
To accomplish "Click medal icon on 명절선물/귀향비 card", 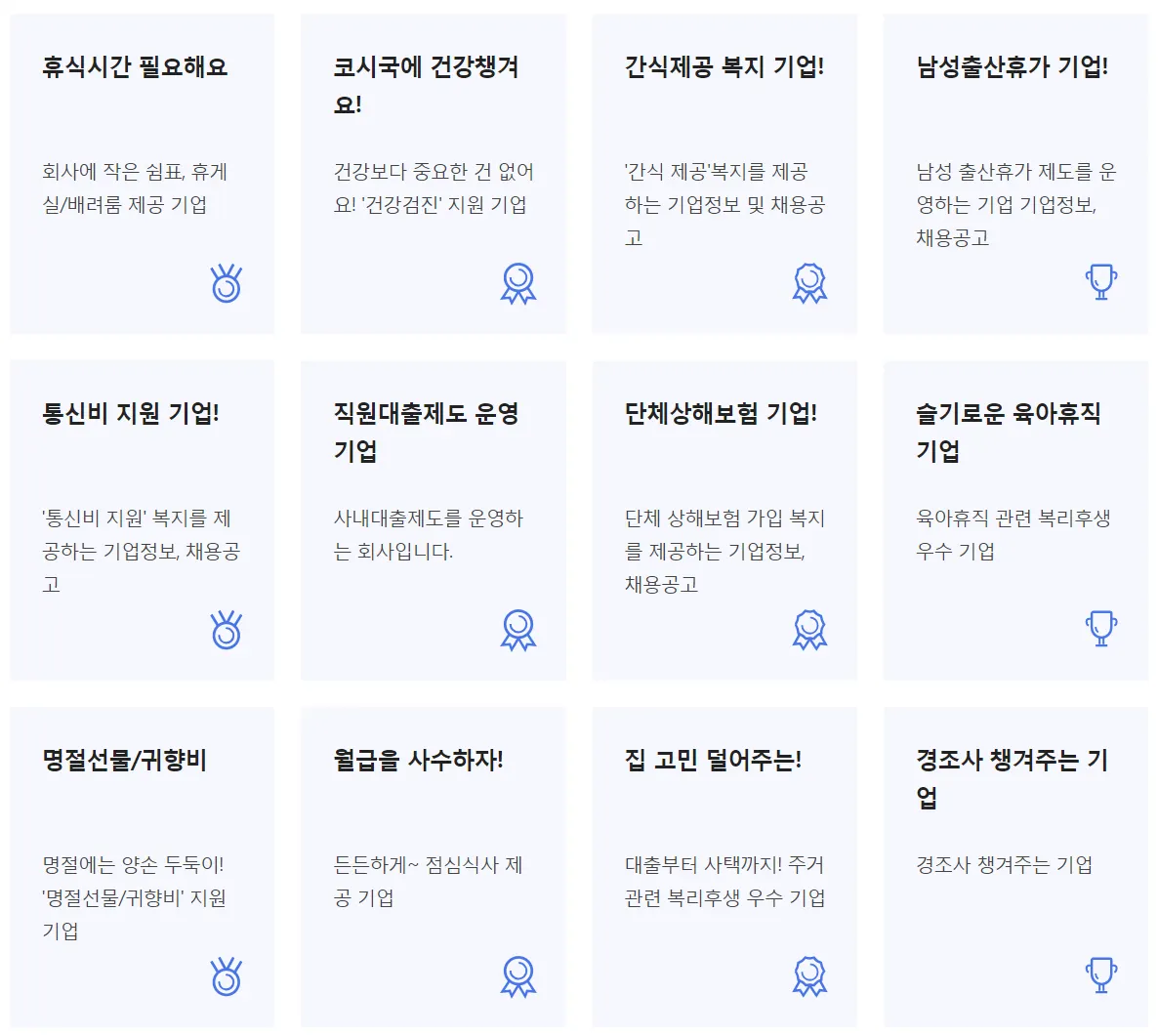I will click(x=227, y=976).
